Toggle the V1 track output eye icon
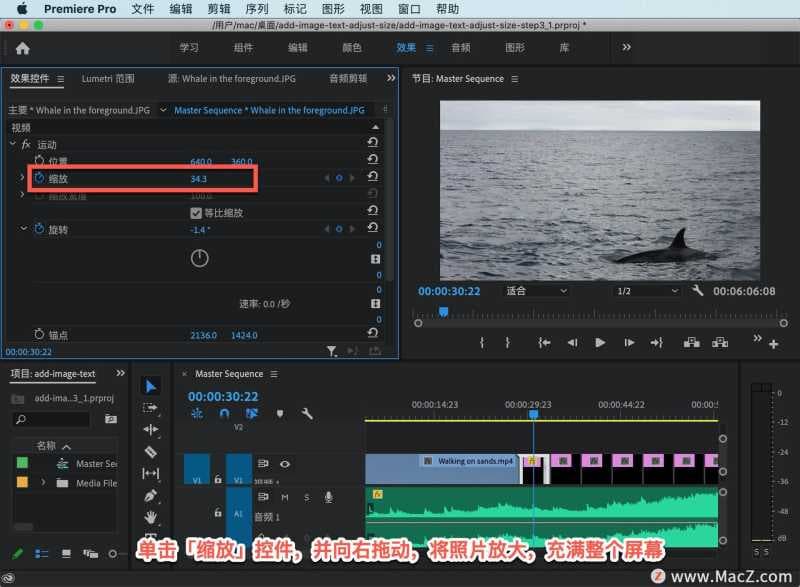The width and height of the screenshot is (800, 587). click(x=285, y=464)
